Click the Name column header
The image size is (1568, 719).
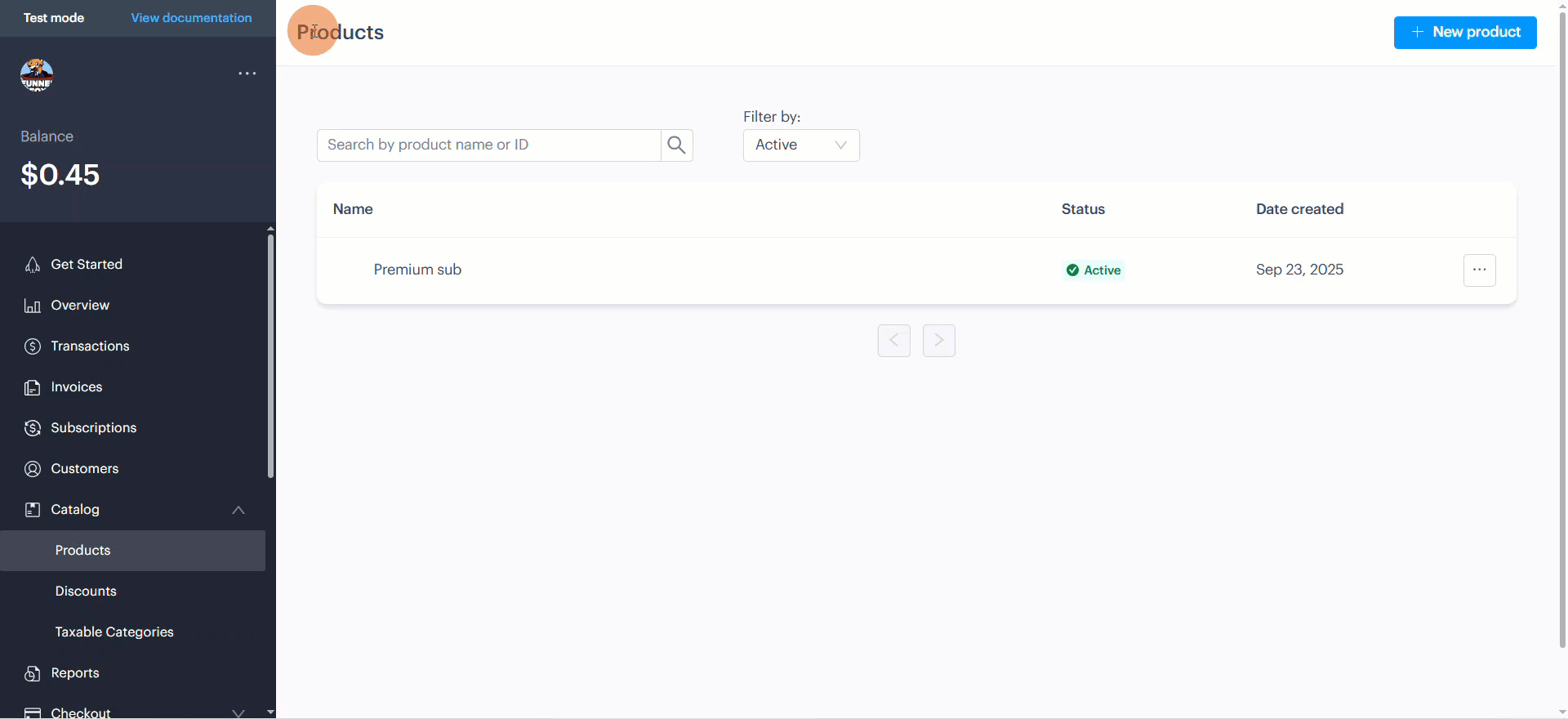[x=353, y=209]
